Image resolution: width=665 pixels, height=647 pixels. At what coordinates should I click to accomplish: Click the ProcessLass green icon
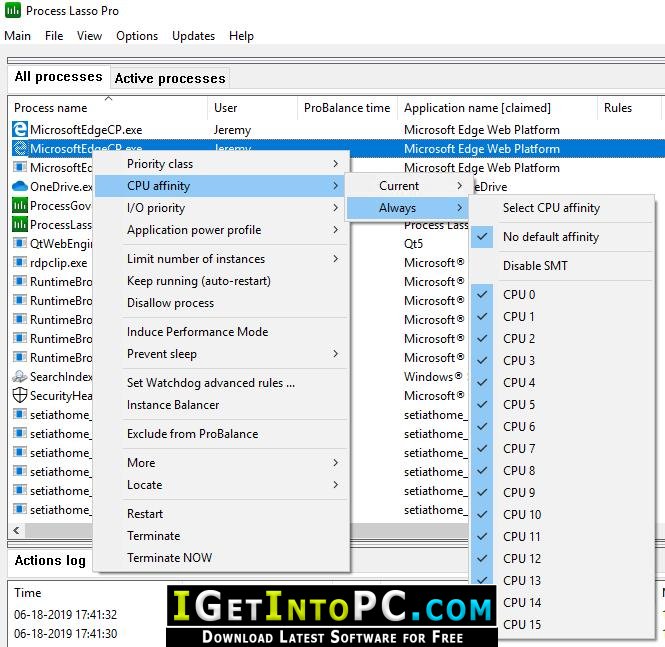click(x=20, y=224)
